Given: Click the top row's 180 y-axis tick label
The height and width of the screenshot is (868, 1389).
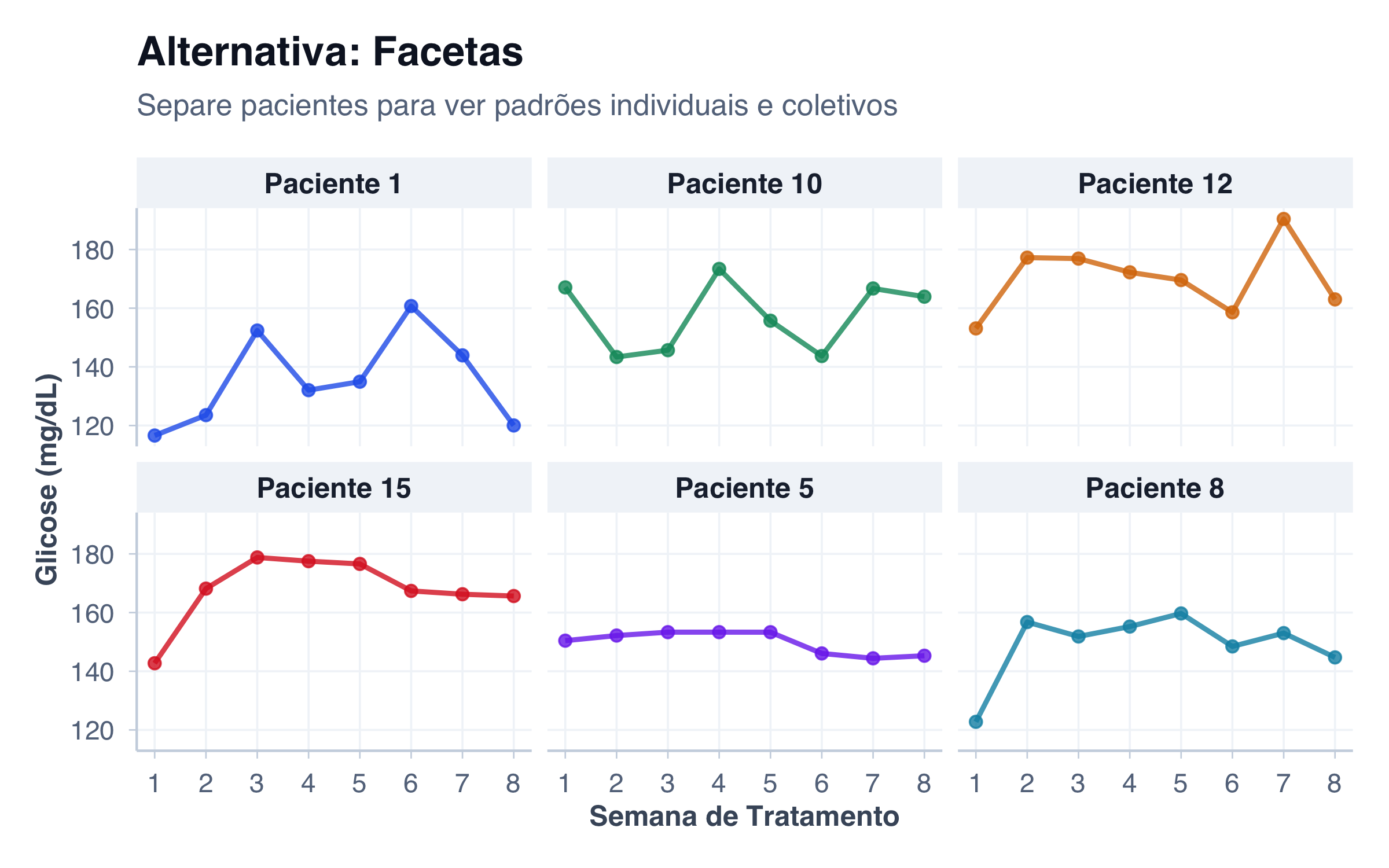Looking at the screenshot, I should point(91,251).
